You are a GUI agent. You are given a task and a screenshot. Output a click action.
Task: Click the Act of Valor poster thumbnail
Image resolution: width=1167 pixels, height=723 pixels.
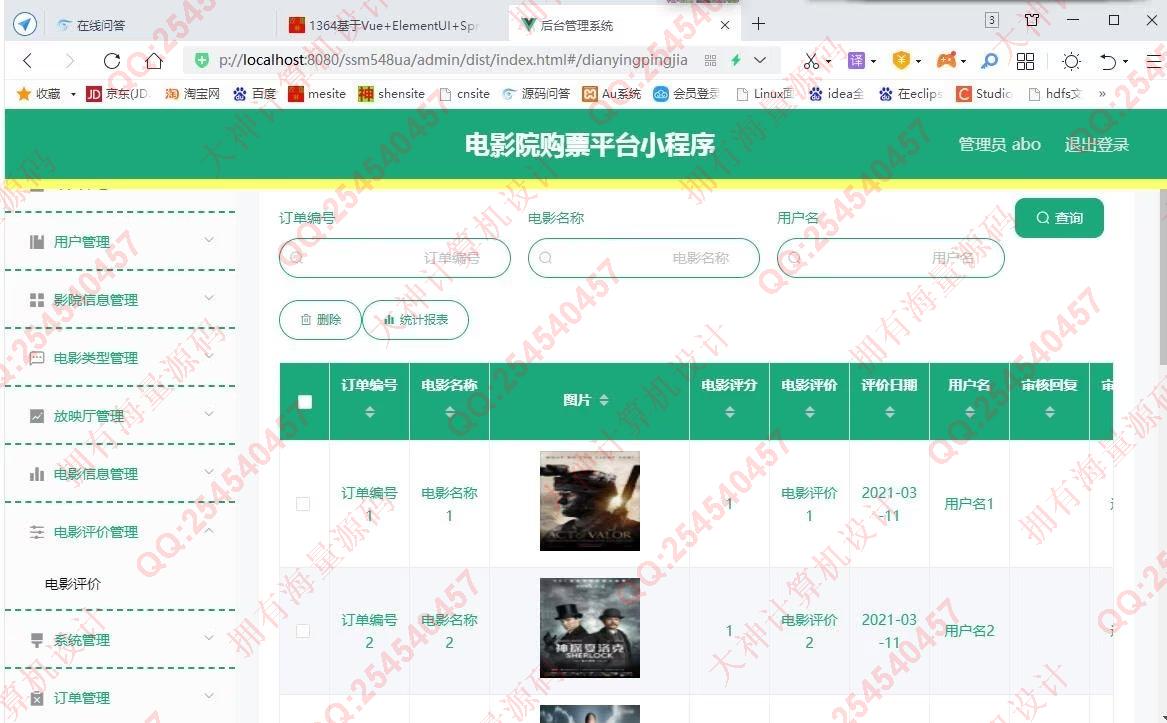[x=589, y=501]
